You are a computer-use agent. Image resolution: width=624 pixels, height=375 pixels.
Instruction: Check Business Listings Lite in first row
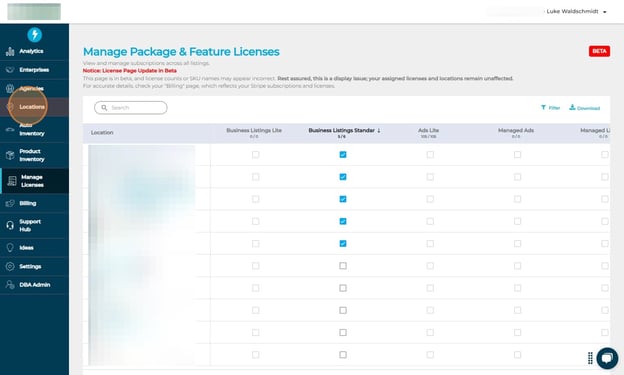coord(255,154)
